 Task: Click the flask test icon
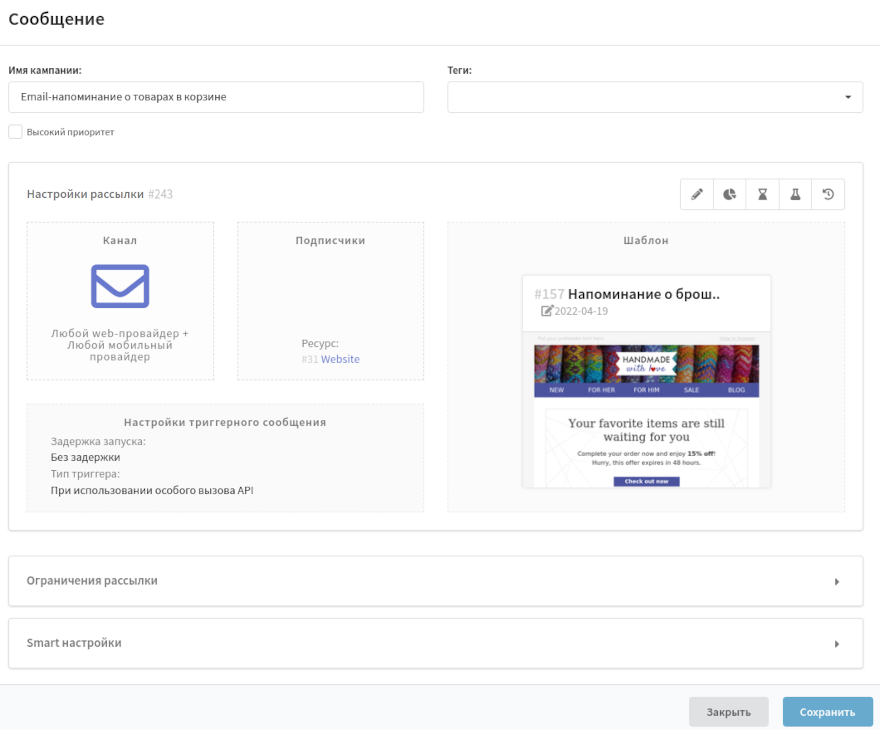(795, 194)
